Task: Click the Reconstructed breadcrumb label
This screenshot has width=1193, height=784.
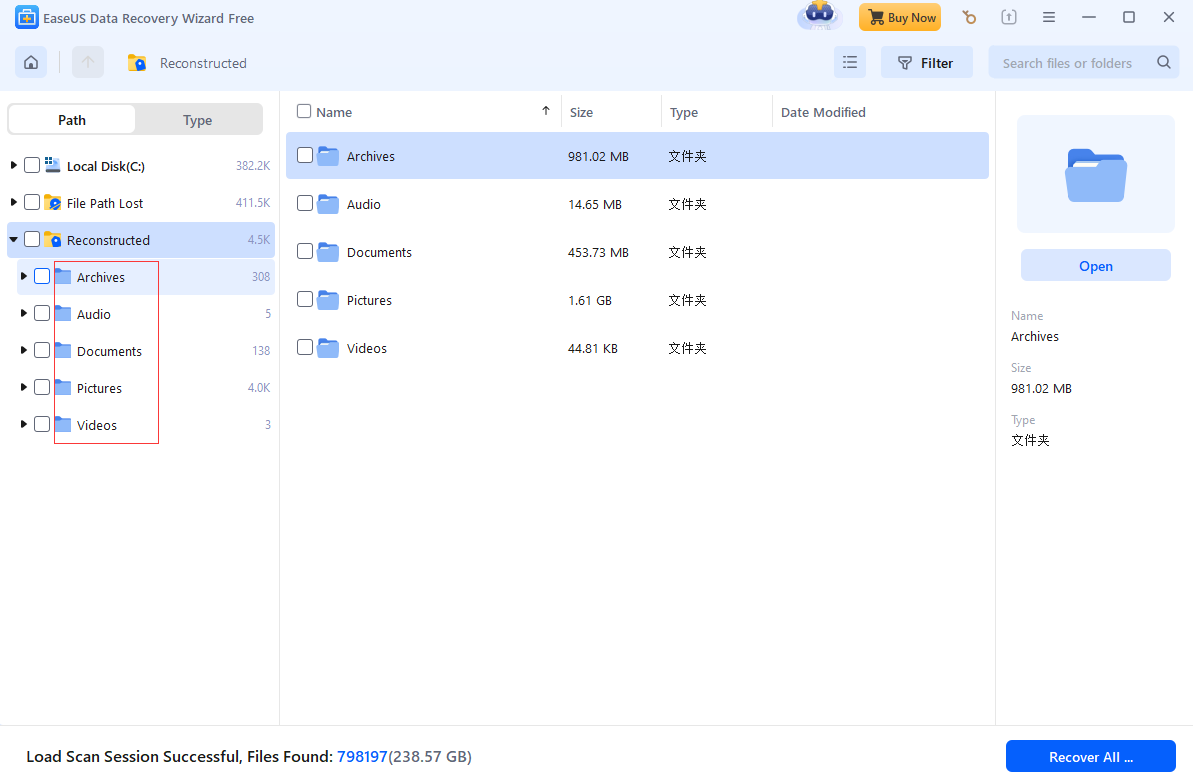Action: pos(203,63)
